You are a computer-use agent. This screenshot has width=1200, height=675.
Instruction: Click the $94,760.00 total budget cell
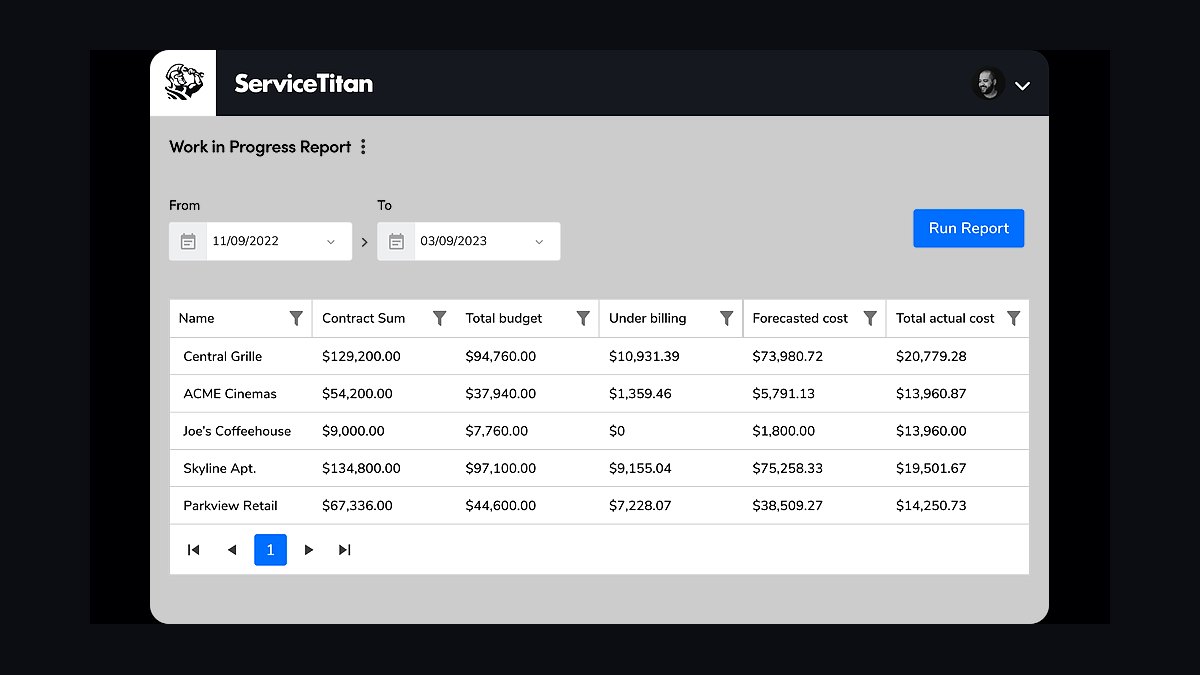pos(501,356)
